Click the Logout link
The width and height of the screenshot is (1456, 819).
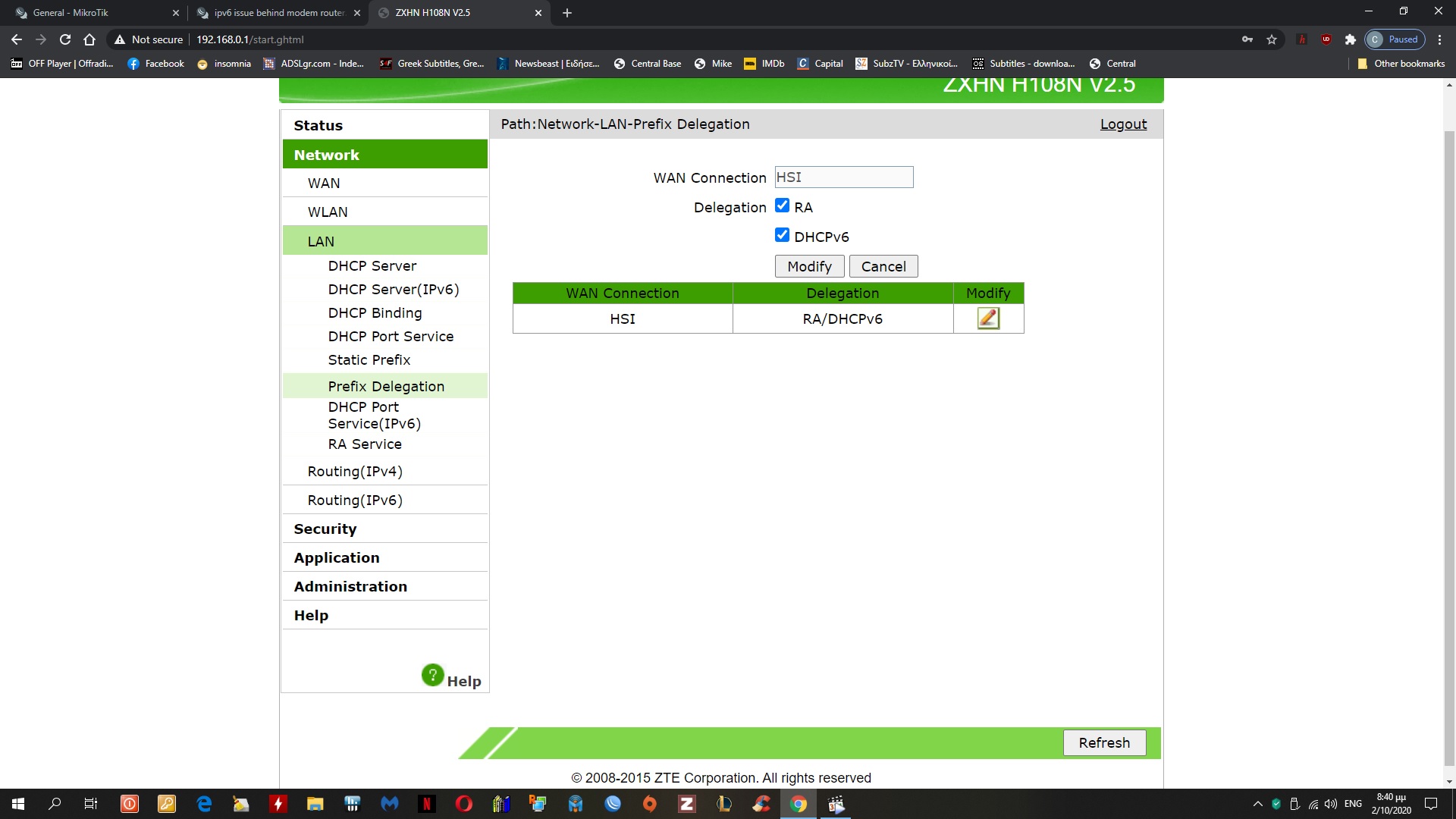[x=1123, y=124]
